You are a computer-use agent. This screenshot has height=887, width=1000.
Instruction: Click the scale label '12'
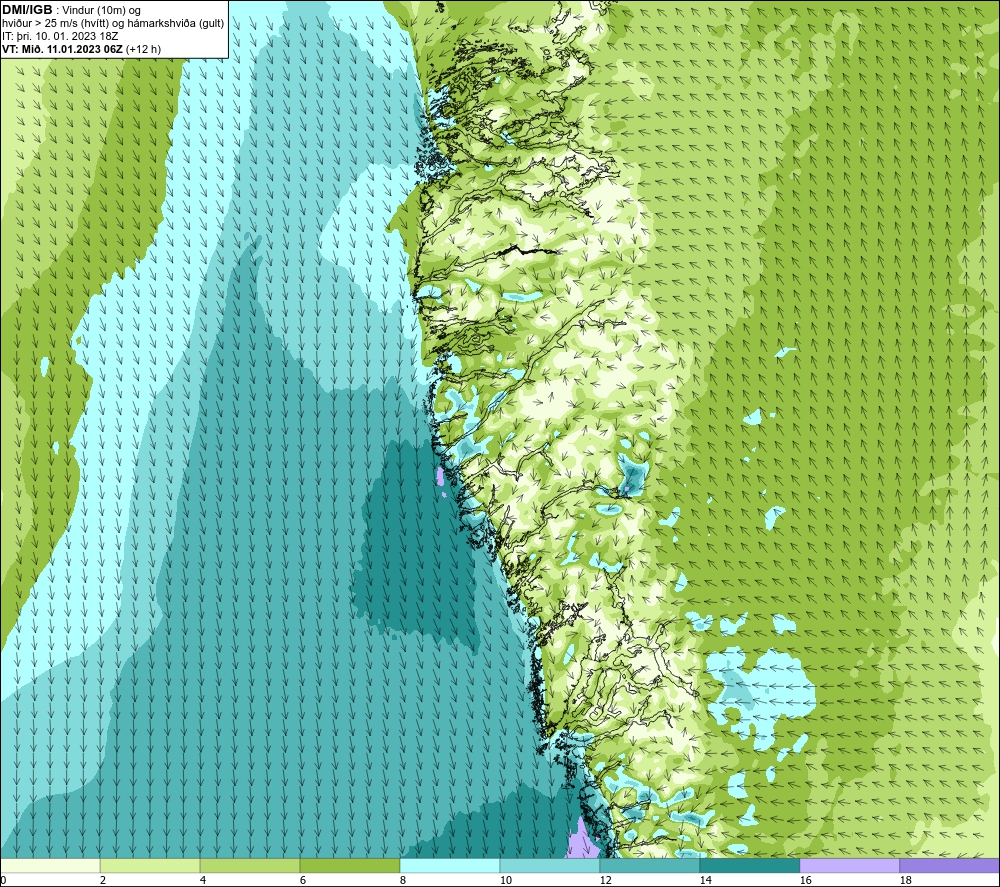(605, 881)
